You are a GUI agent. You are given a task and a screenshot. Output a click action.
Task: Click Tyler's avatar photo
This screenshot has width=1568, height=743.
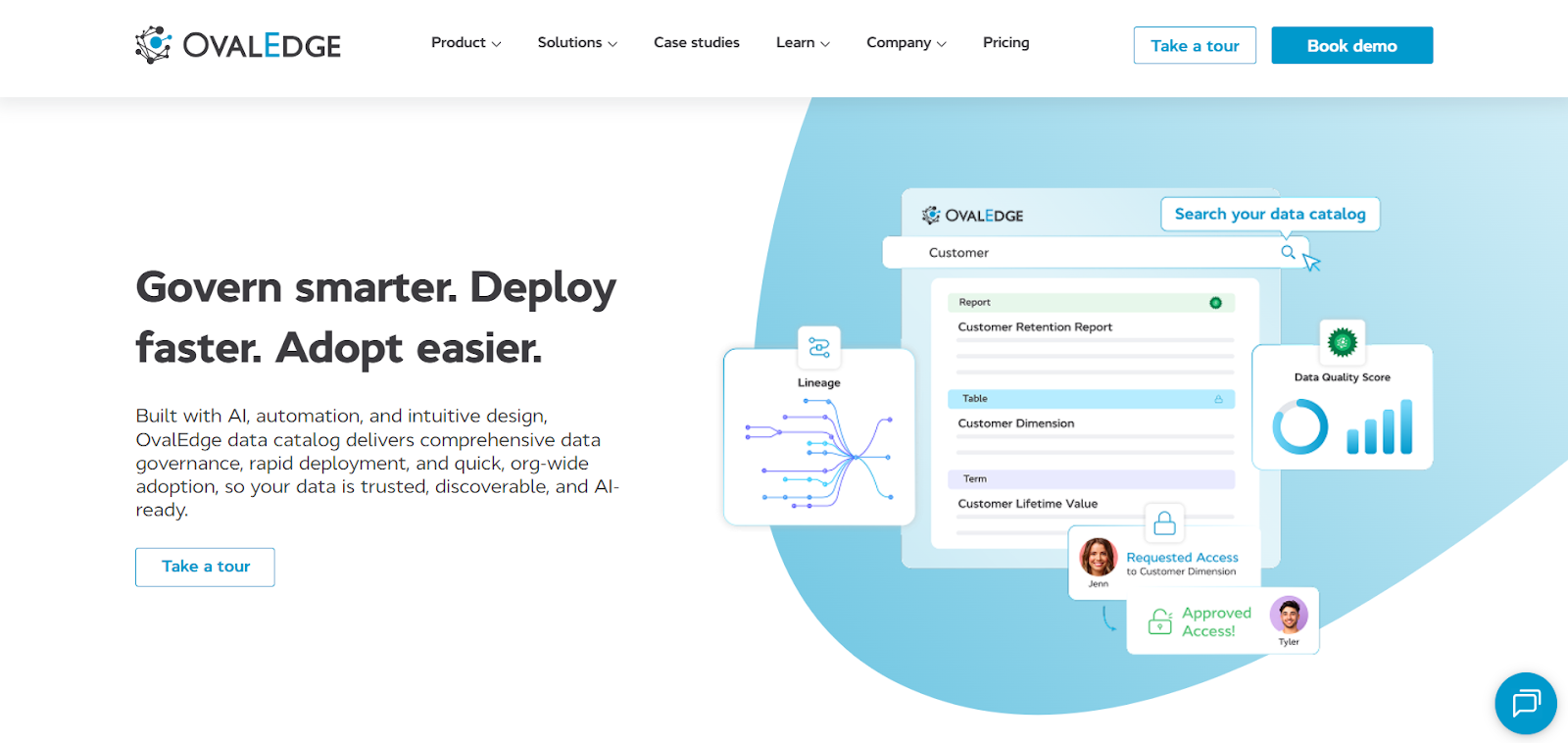coord(1289,616)
